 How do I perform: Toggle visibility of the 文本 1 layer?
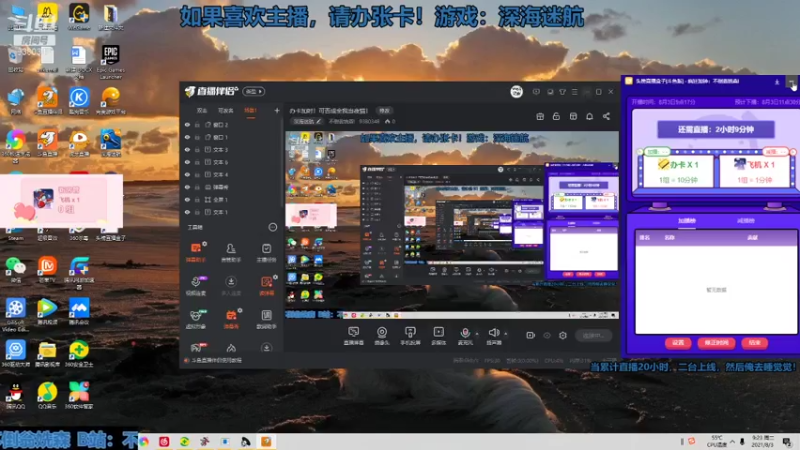tap(187, 212)
